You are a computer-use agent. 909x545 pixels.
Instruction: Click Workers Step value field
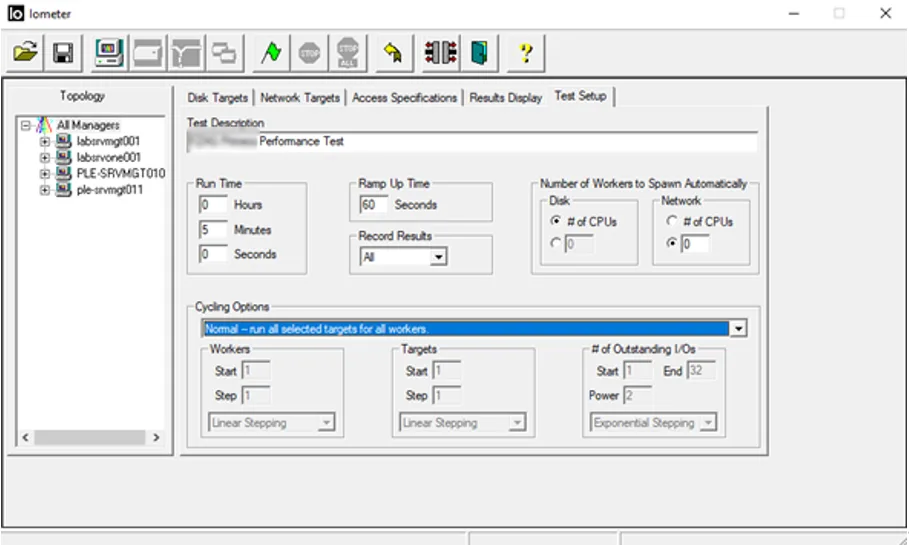256,395
